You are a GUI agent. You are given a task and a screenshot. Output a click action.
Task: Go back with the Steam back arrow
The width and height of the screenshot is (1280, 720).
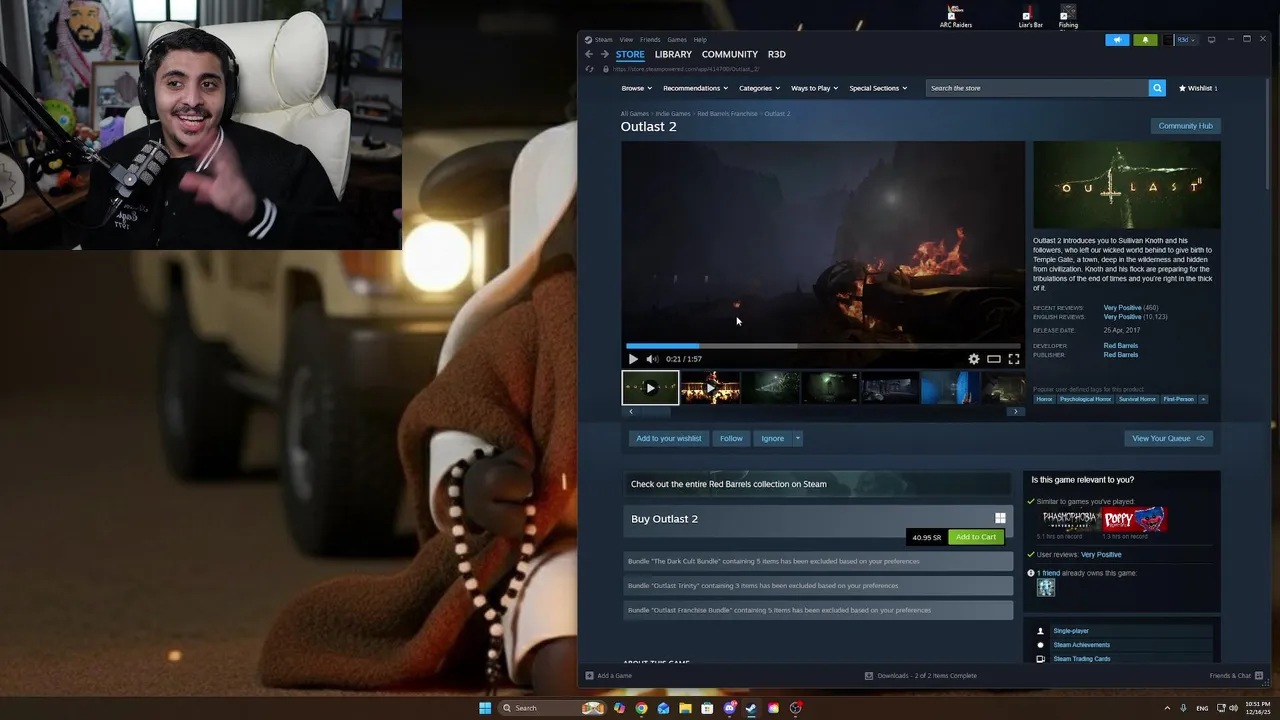[589, 54]
